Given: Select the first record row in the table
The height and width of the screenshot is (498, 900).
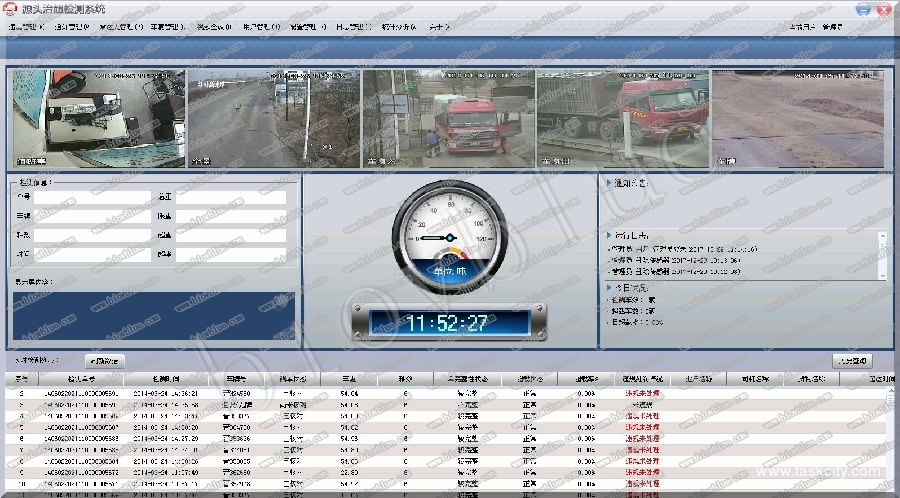Looking at the screenshot, I should click(300, 394).
